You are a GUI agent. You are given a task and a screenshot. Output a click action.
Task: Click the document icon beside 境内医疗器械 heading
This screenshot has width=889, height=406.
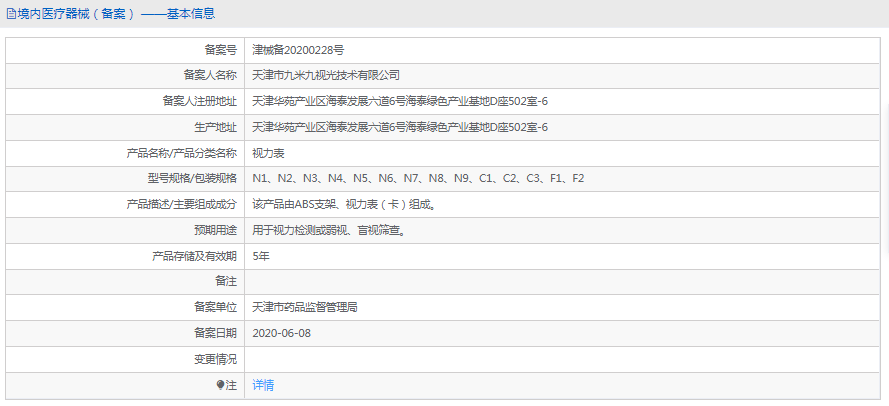pyautogui.click(x=10, y=14)
